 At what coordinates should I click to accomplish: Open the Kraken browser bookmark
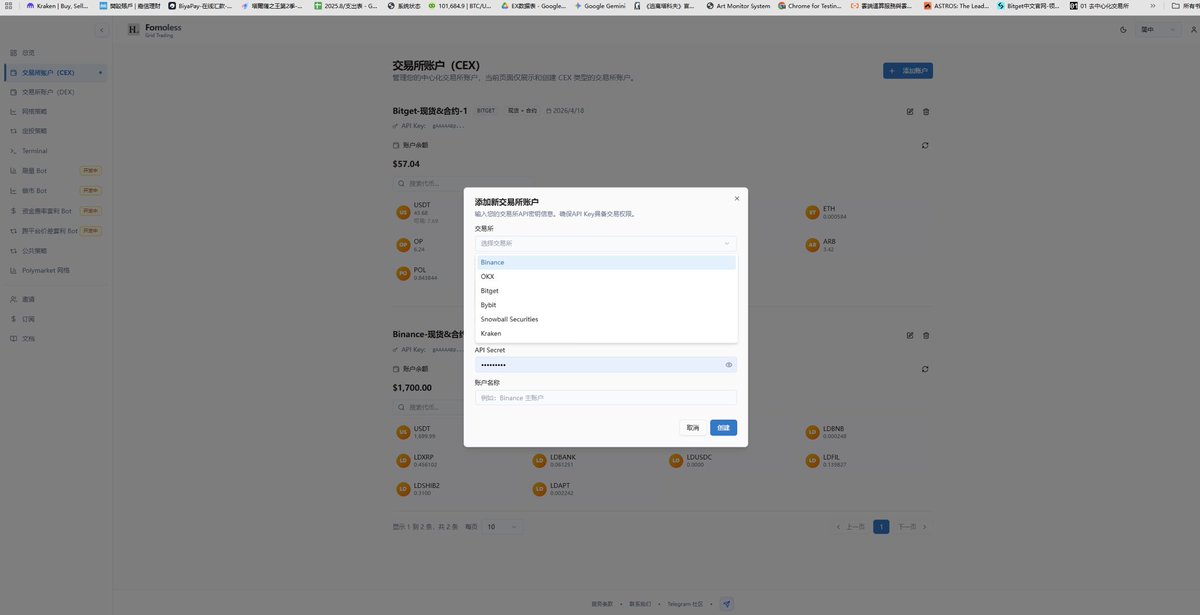(x=59, y=6)
